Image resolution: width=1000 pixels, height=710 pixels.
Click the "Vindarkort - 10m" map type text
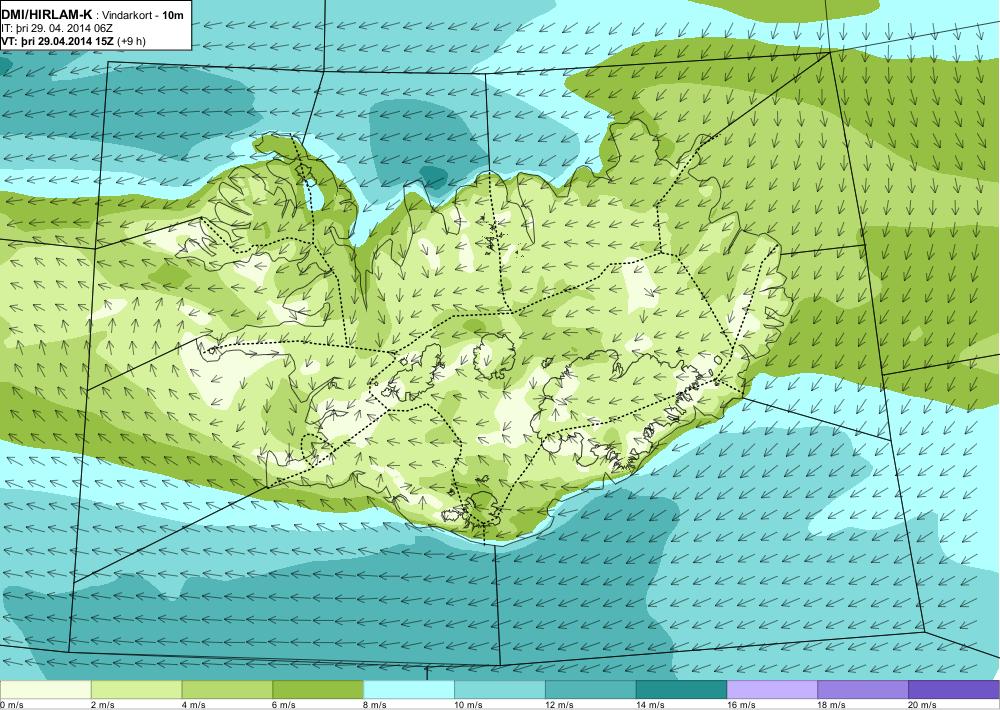pyautogui.click(x=141, y=15)
